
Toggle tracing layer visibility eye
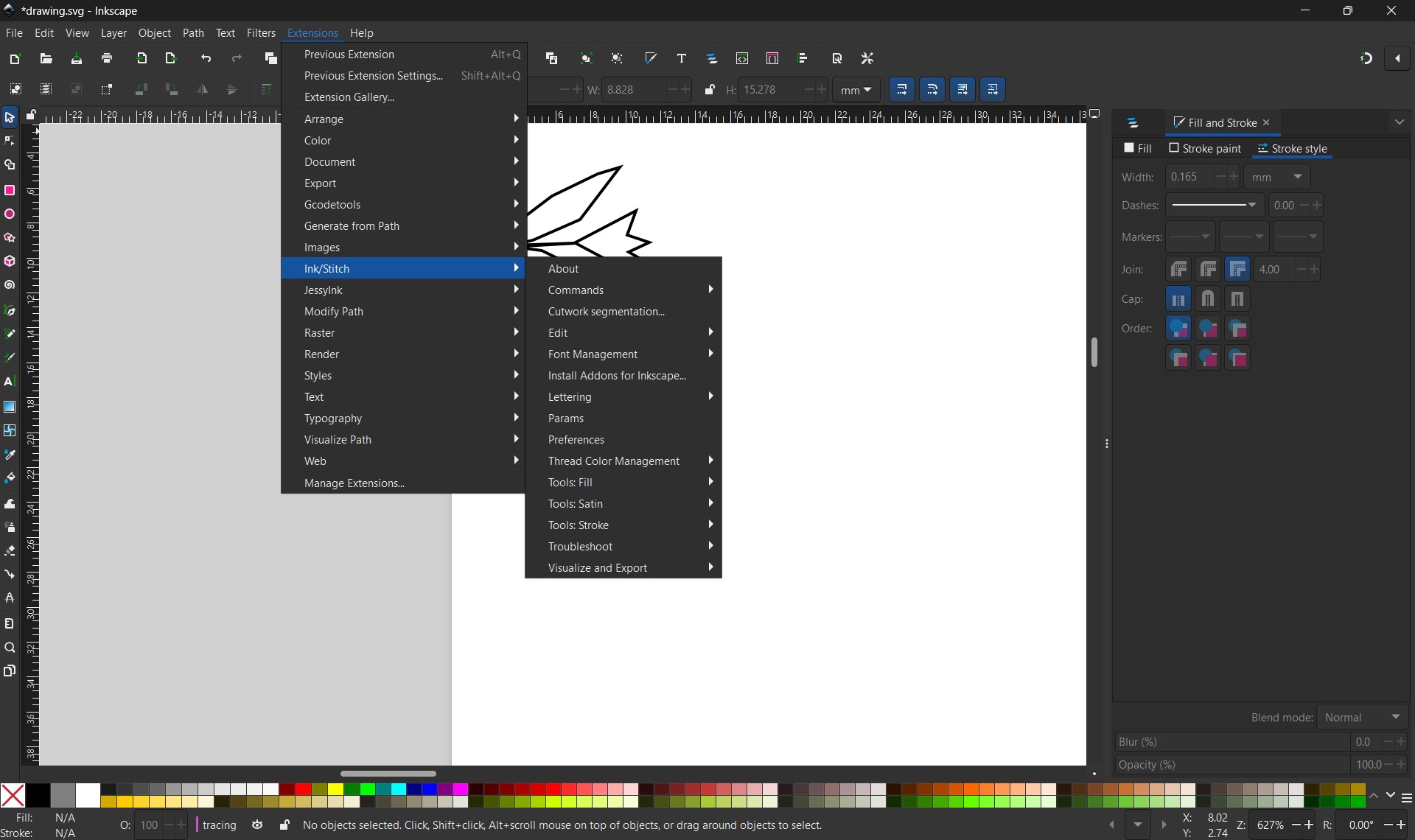click(257, 825)
